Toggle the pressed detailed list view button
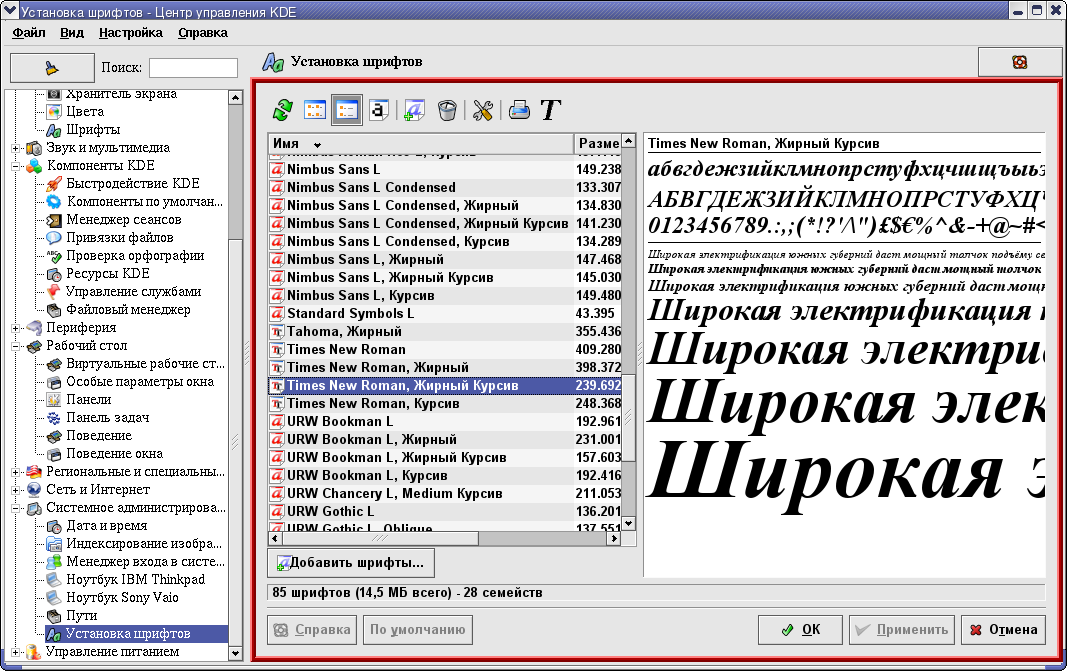This screenshot has height=671, width=1067. tap(346, 110)
